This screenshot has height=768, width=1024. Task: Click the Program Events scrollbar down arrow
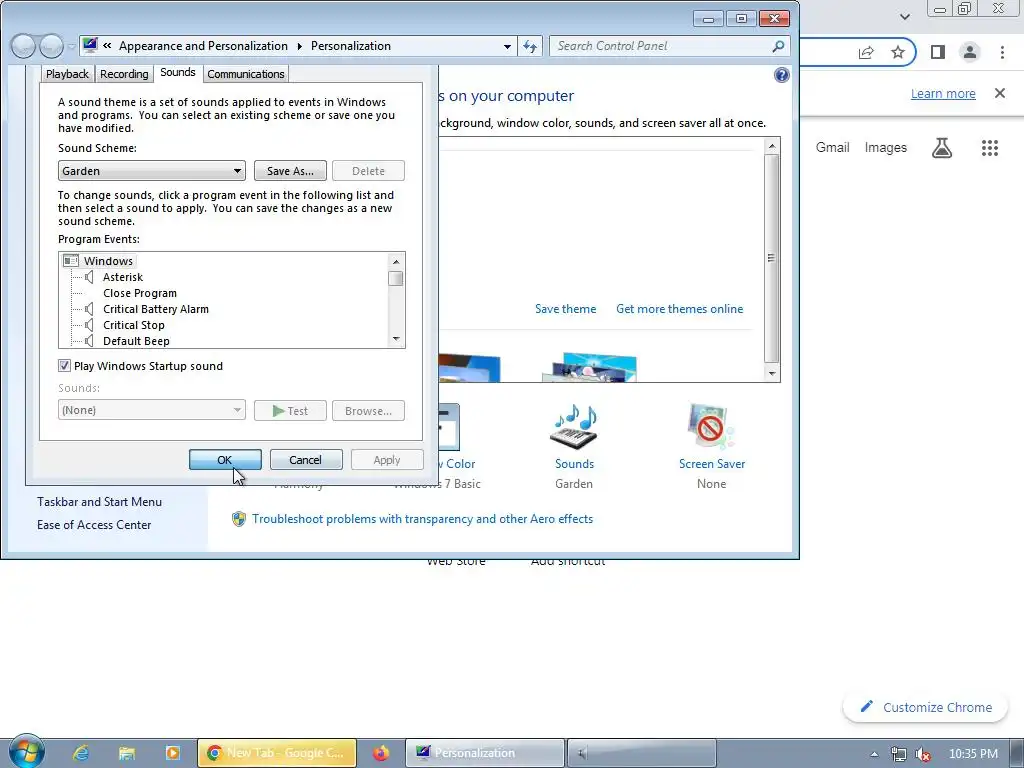tap(396, 339)
